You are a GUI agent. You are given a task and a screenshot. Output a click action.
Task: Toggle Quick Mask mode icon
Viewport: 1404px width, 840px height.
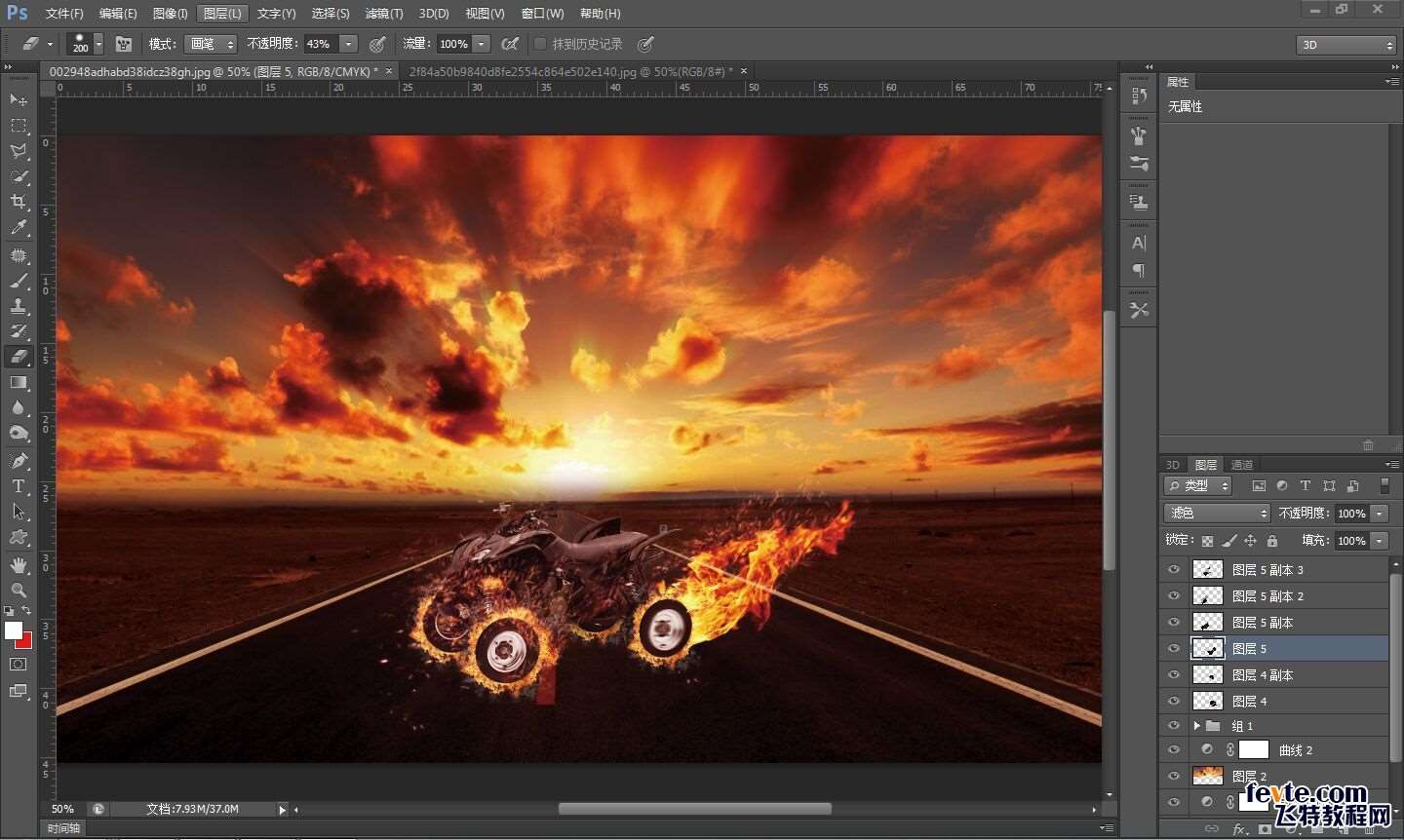point(19,665)
